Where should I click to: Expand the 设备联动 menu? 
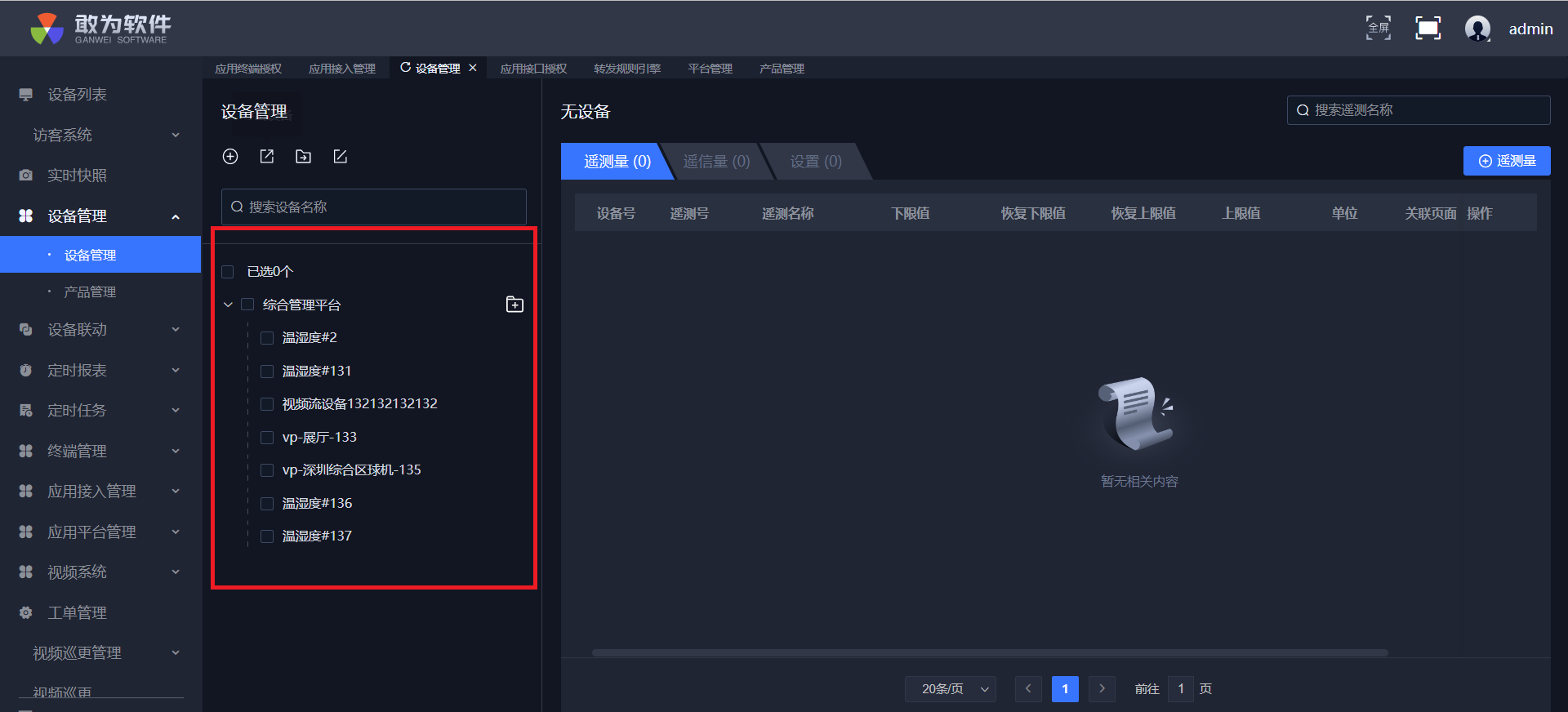tap(176, 330)
